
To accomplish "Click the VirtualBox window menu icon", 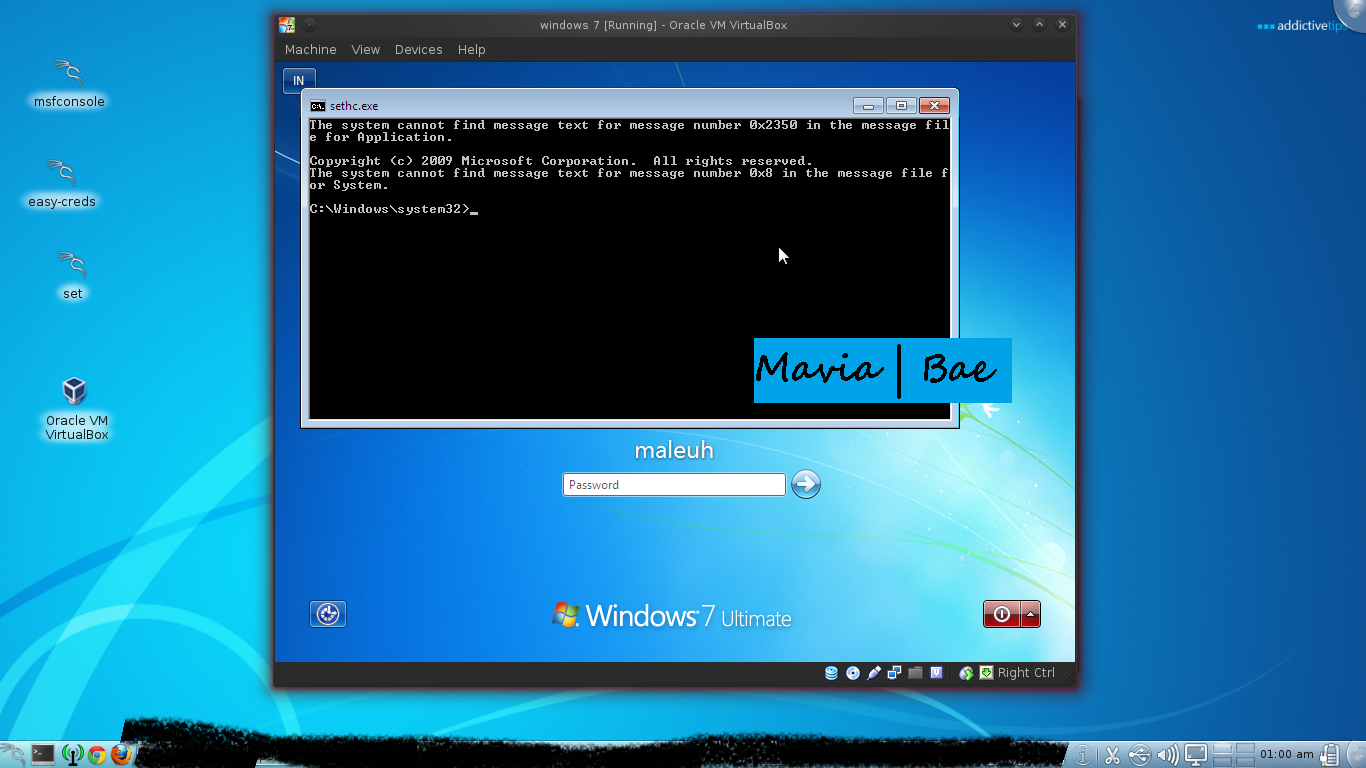I will click(287, 24).
